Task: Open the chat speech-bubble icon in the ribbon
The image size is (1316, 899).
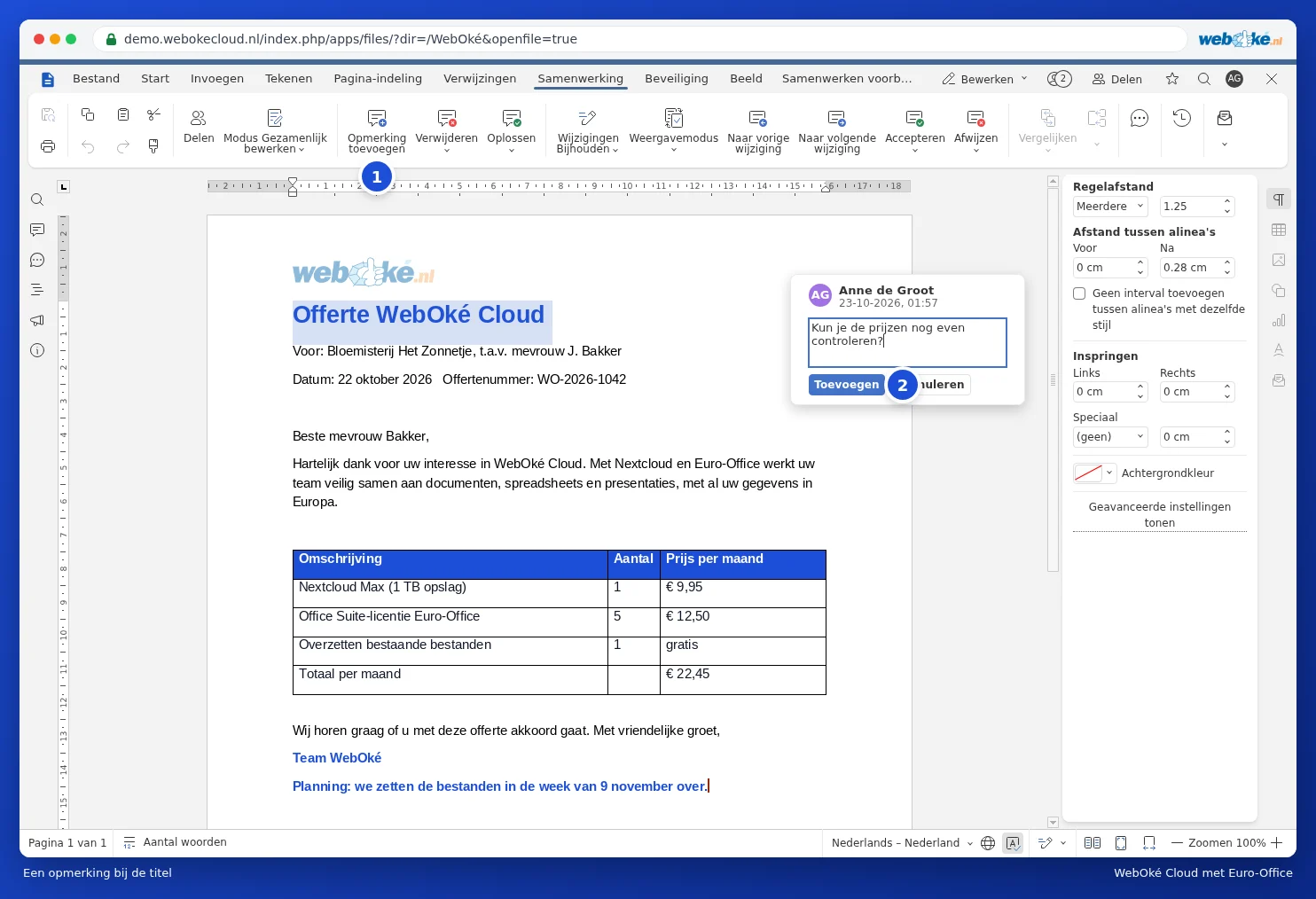Action: (1140, 118)
